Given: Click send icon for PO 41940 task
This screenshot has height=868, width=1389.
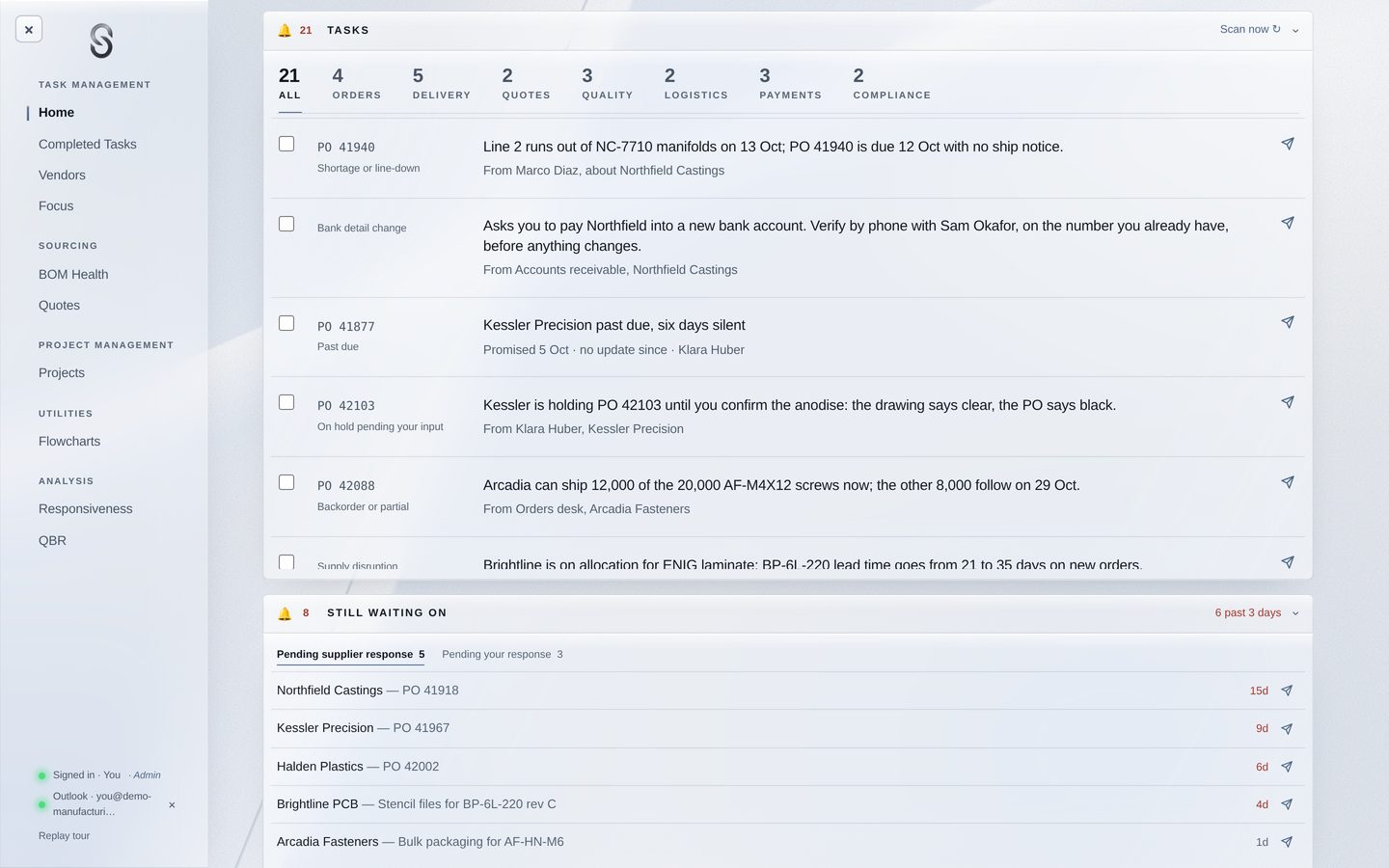Looking at the screenshot, I should [1287, 144].
